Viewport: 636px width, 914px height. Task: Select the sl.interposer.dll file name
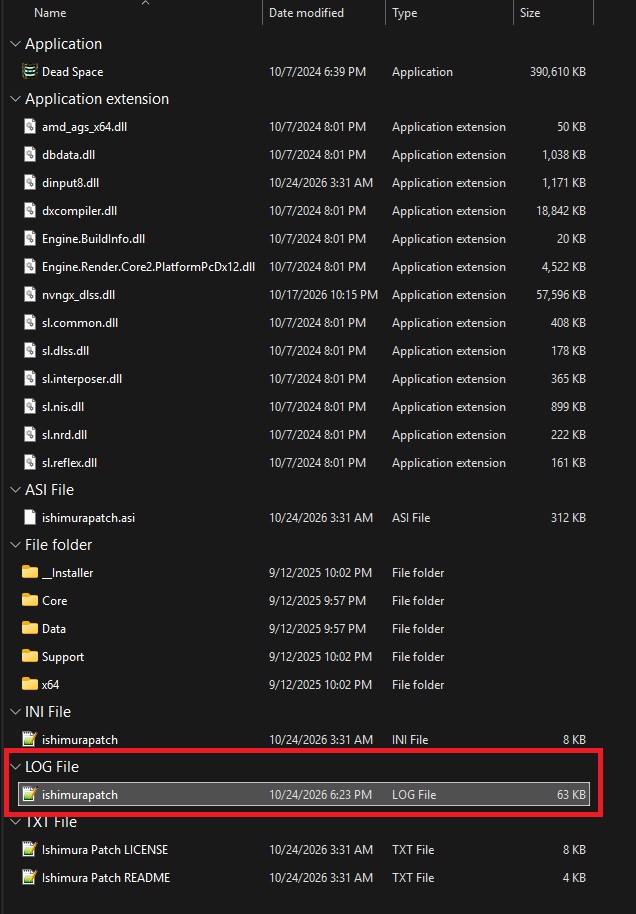(82, 378)
